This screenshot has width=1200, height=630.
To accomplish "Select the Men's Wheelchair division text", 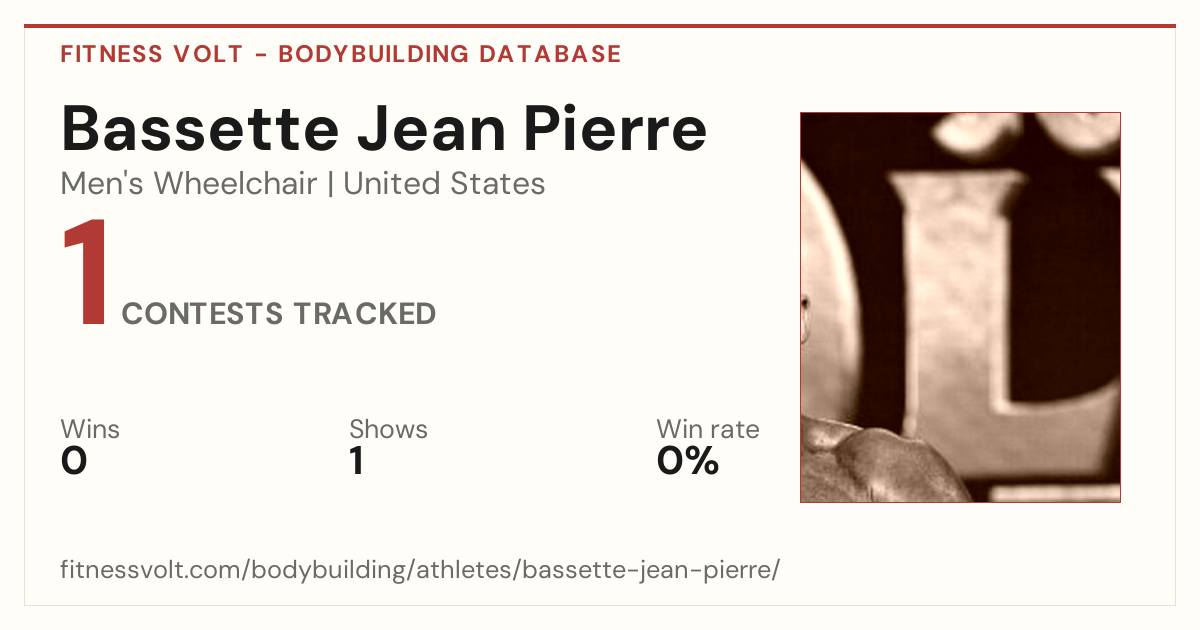I will 189,184.
